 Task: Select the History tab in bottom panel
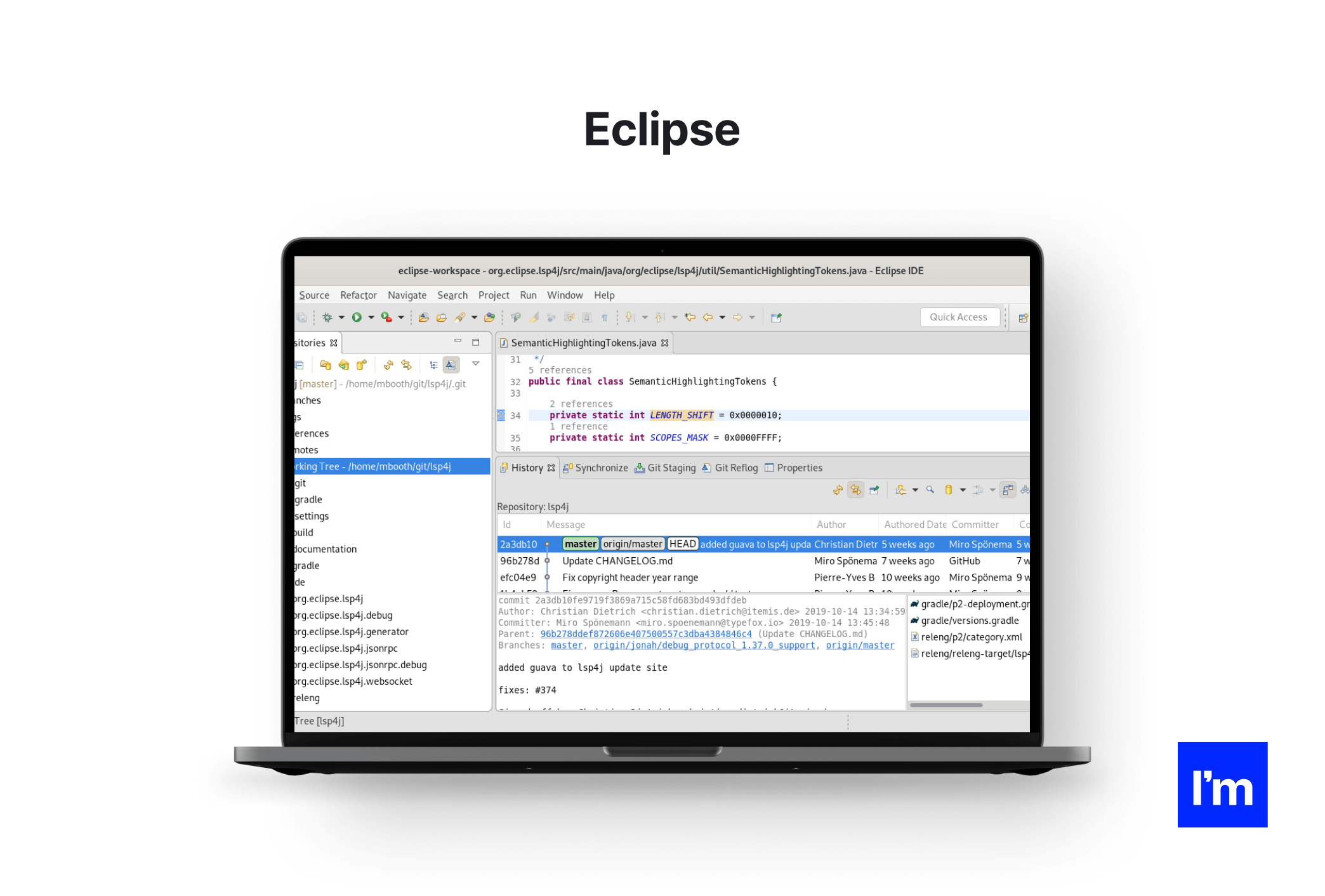[x=527, y=466]
